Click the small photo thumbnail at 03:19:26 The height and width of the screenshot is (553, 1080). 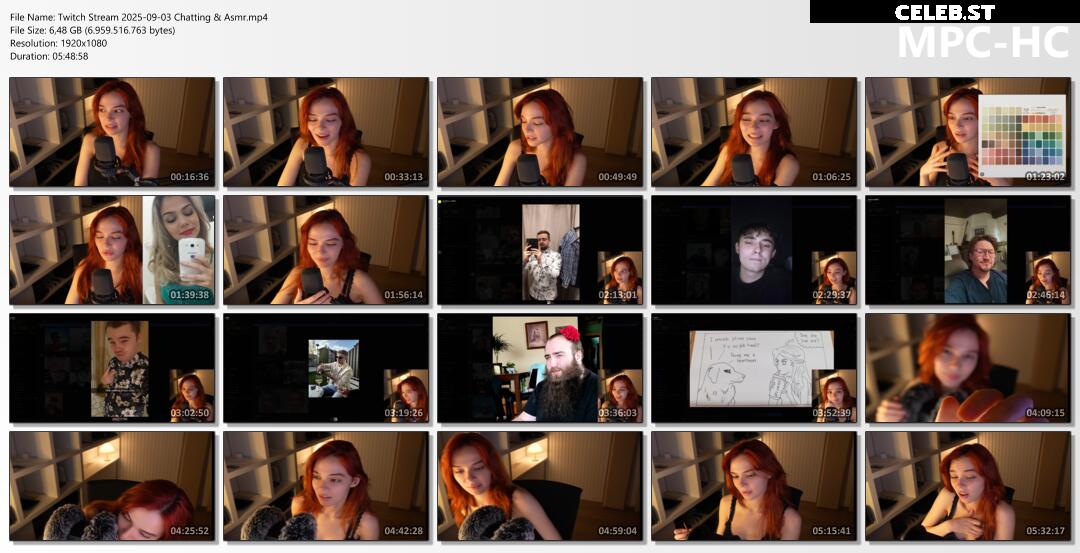(x=326, y=368)
